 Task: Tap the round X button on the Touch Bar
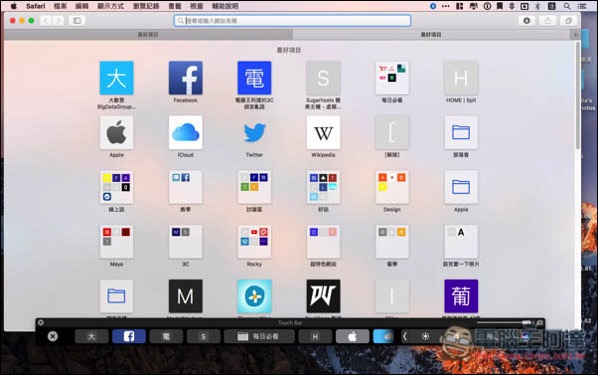point(53,336)
